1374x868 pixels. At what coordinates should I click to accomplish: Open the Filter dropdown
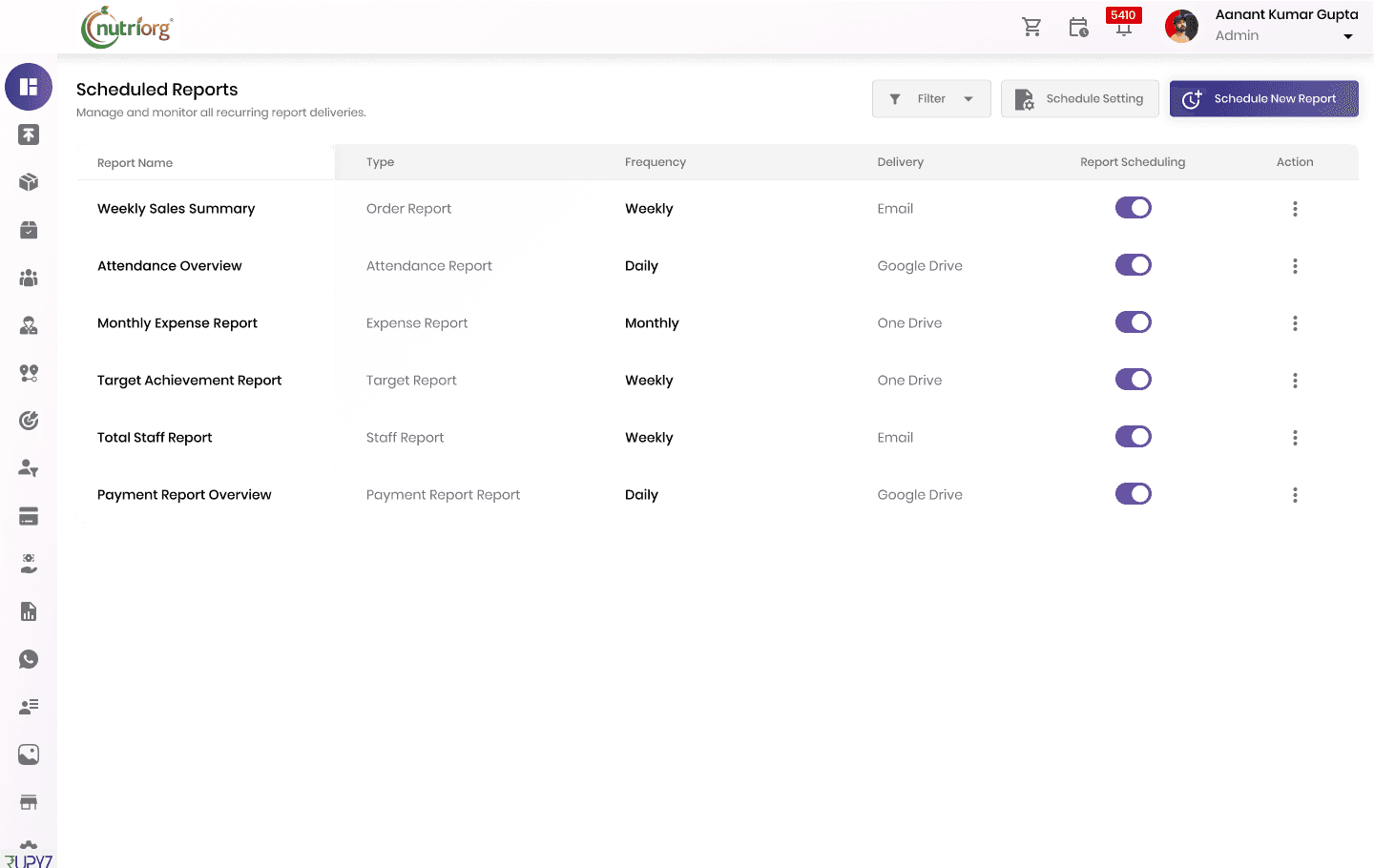point(931,98)
